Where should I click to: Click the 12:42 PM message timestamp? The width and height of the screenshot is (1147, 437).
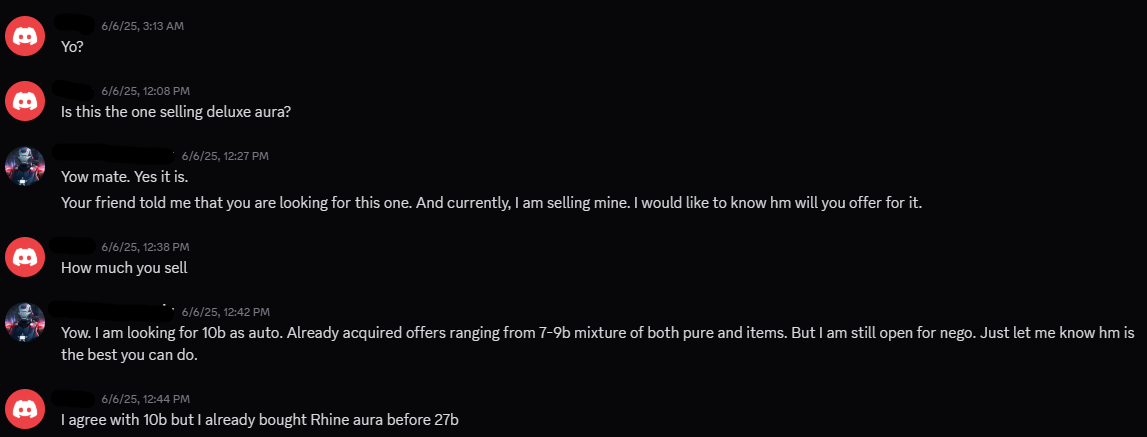[x=226, y=312]
